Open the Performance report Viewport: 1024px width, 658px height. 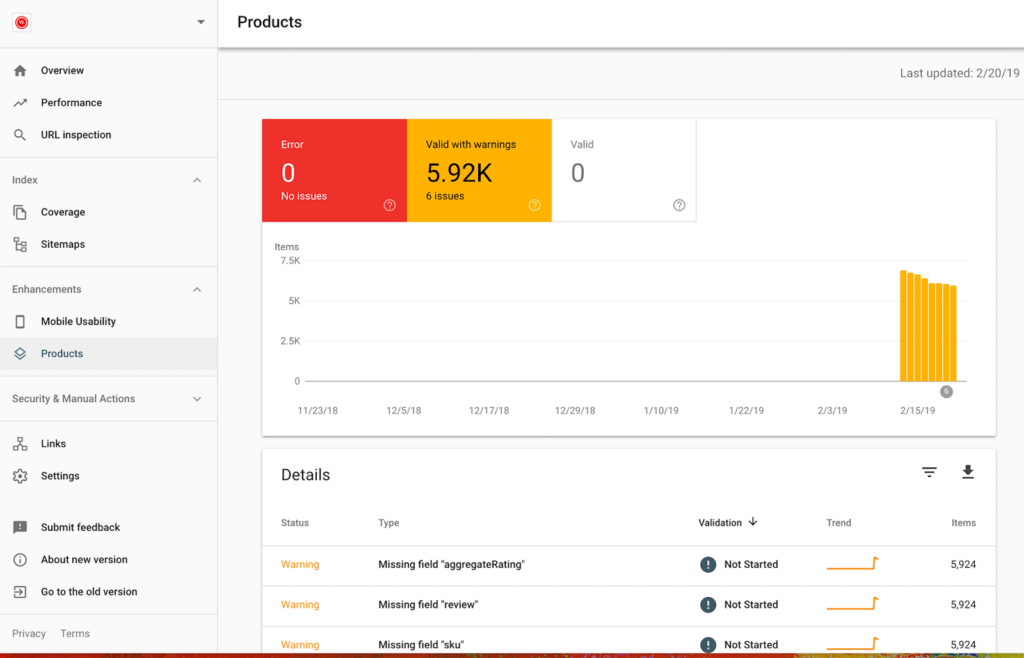pyautogui.click(x=71, y=103)
